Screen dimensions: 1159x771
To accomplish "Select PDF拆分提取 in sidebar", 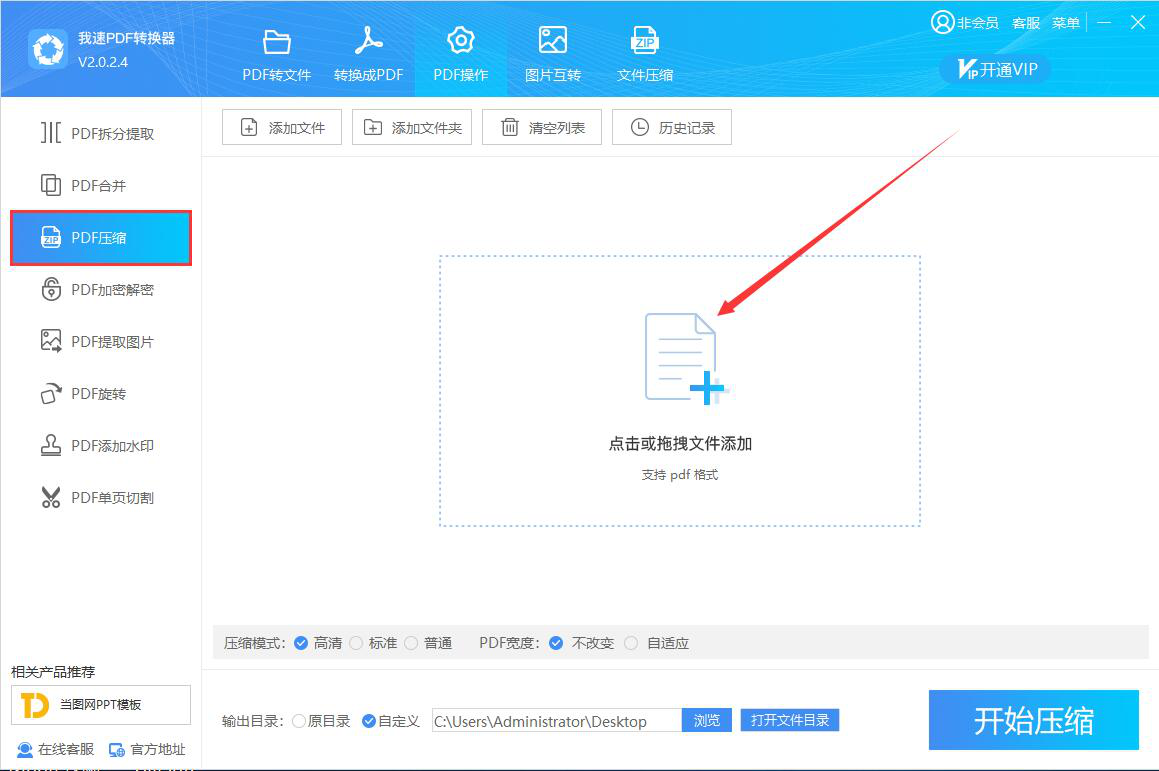I will (101, 134).
